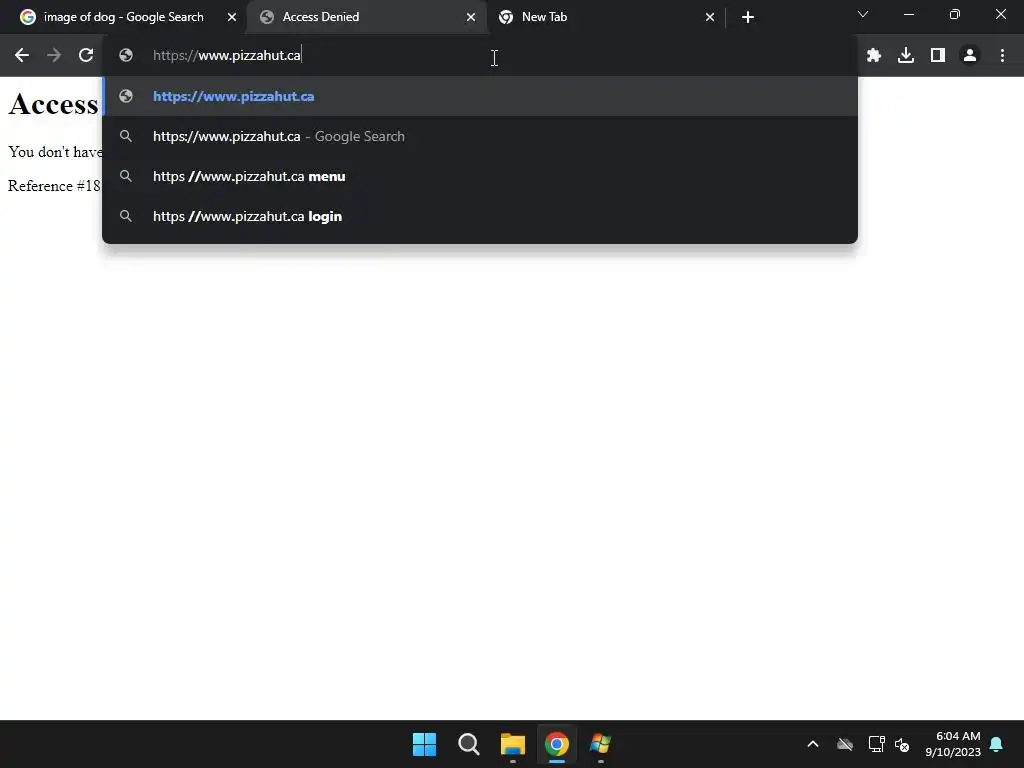
Task: Go back to the previous page
Action: point(22,56)
